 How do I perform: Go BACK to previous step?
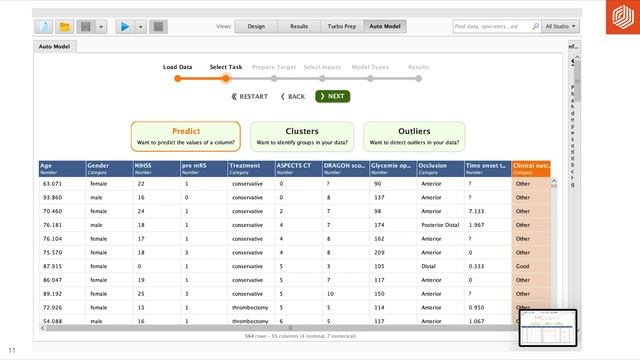click(x=293, y=96)
